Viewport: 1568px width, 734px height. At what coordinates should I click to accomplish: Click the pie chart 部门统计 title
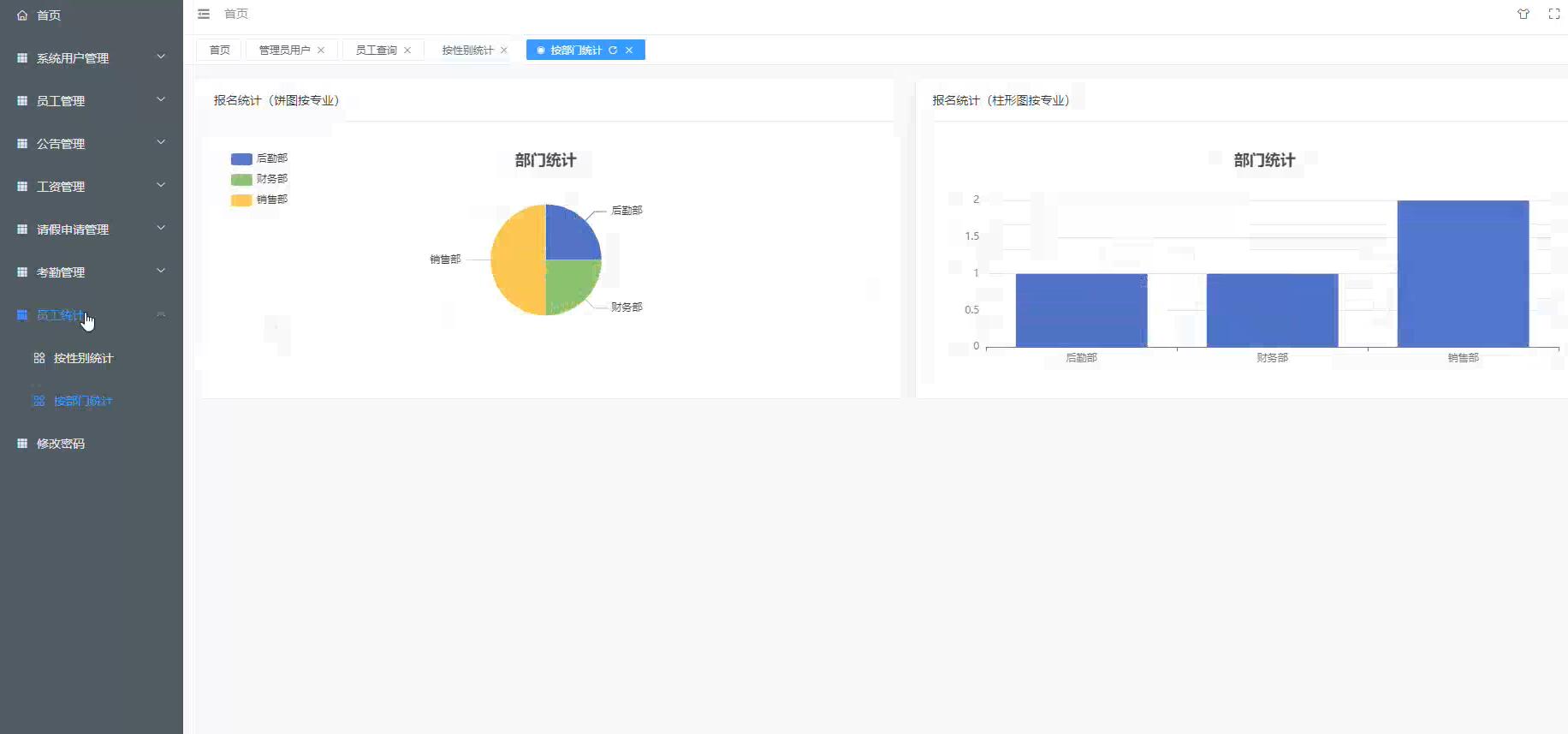coord(545,160)
